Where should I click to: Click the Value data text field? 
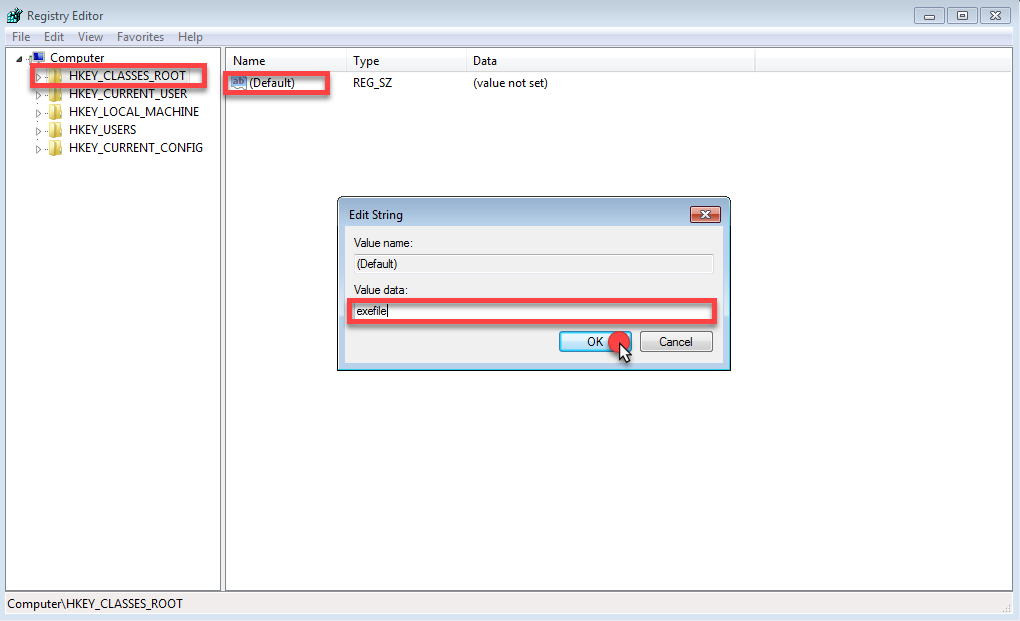point(532,311)
